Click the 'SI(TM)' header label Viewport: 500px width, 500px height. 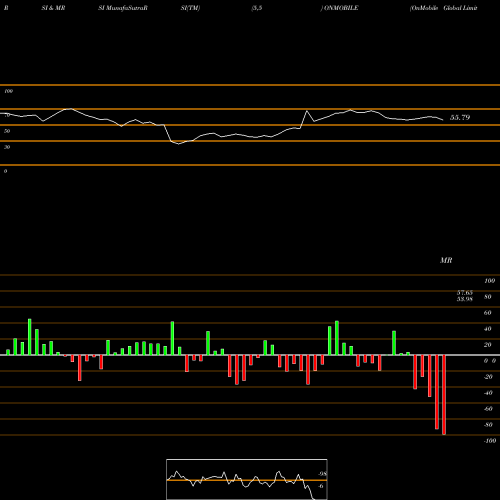point(190,8)
